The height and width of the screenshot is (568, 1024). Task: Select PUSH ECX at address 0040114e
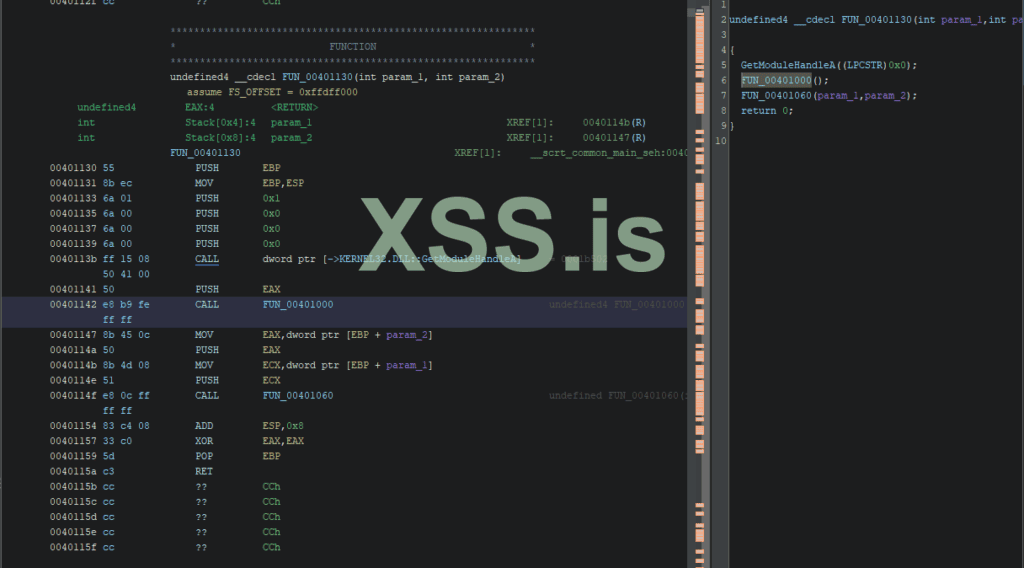pos(237,381)
